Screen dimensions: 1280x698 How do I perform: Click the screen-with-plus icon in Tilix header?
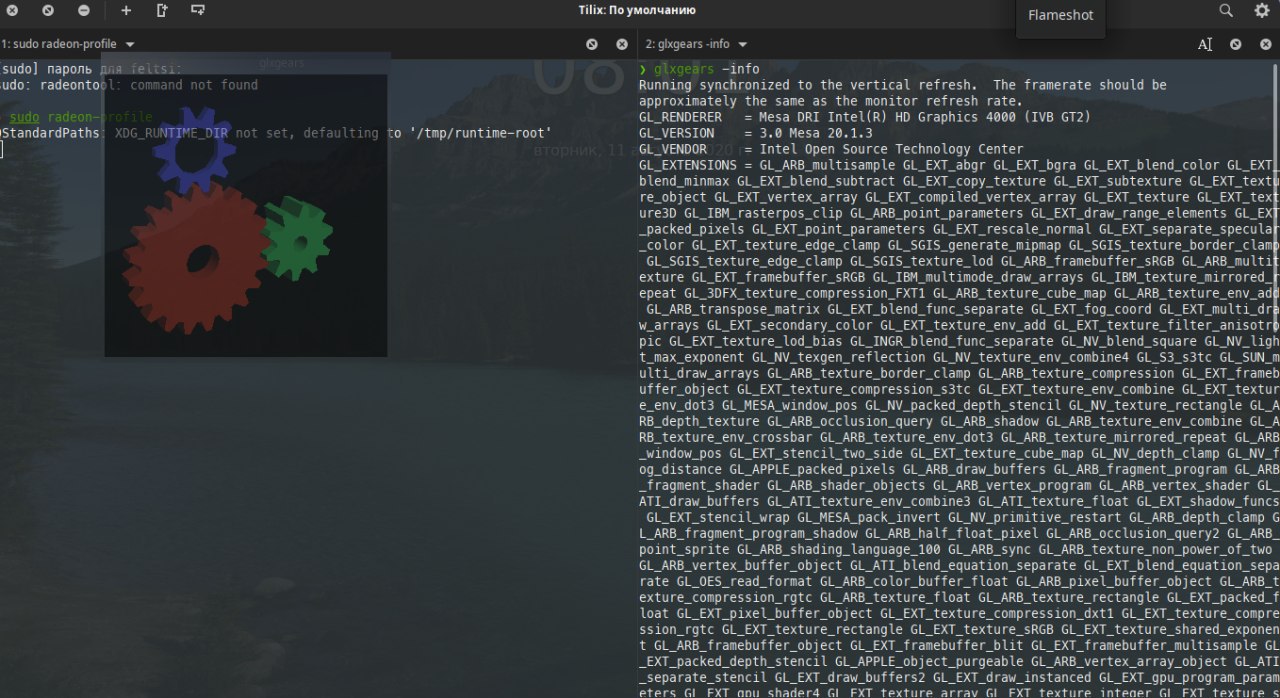pyautogui.click(x=198, y=11)
